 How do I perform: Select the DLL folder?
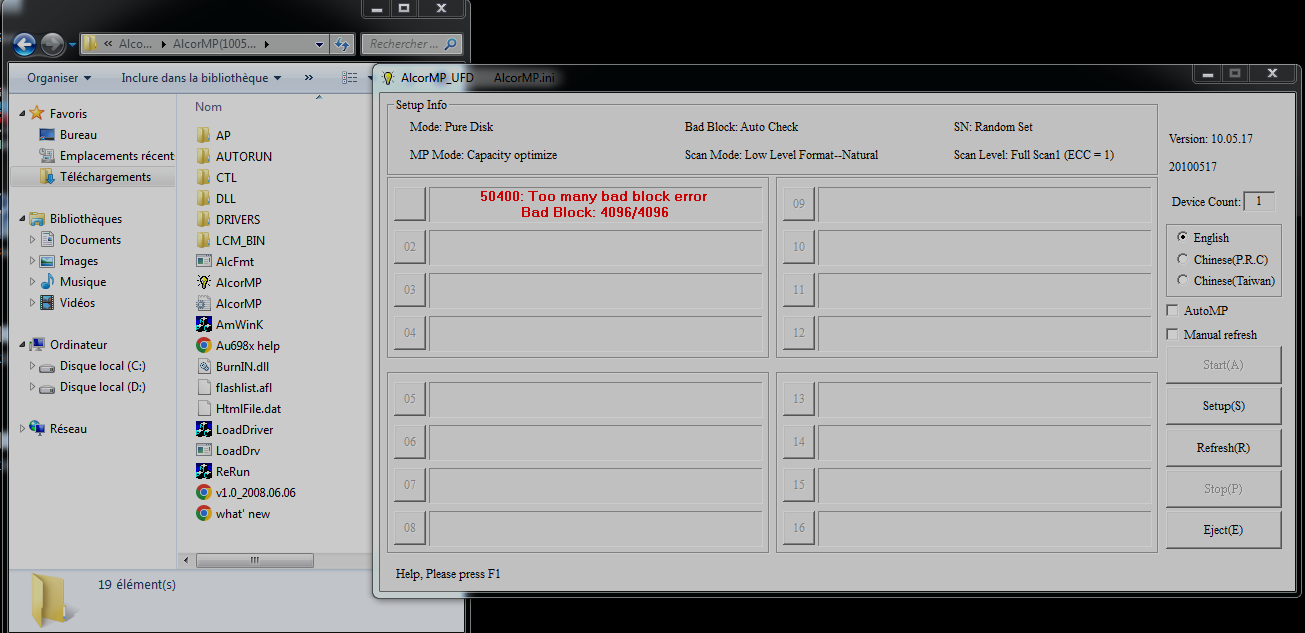[216, 198]
